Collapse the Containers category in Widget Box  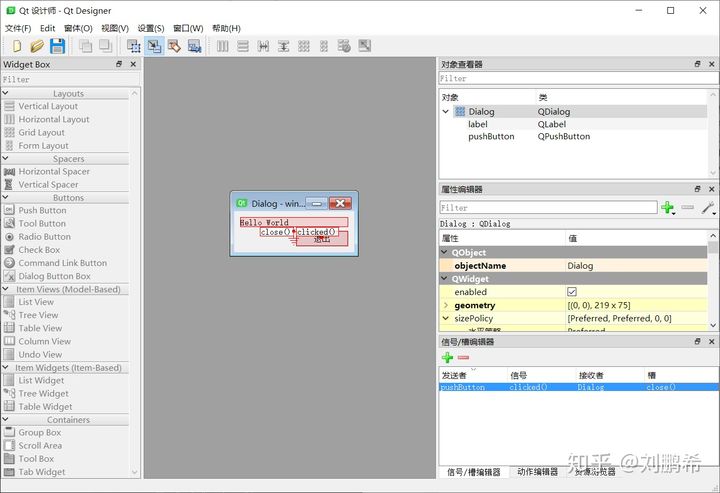pyautogui.click(x=6, y=420)
